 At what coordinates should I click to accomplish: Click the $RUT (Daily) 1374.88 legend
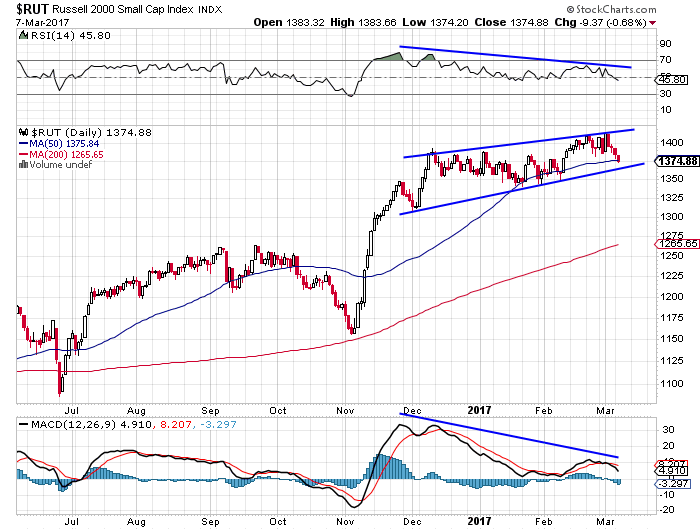pos(92,133)
